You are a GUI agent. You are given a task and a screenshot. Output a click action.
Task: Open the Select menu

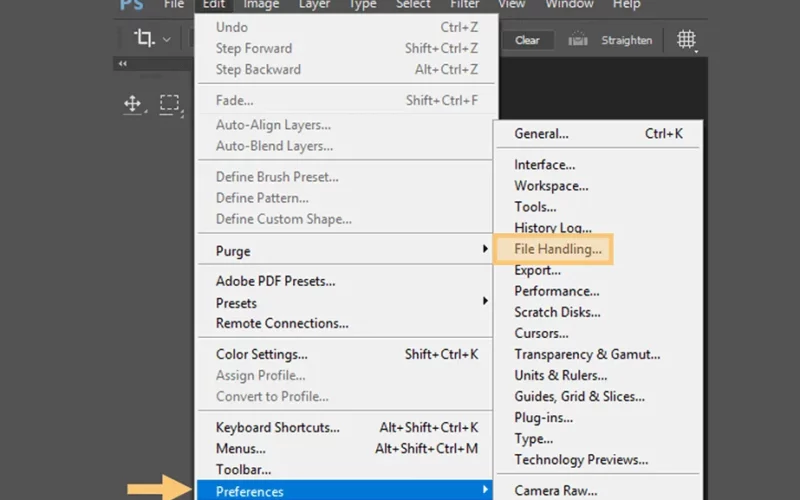pos(413,5)
